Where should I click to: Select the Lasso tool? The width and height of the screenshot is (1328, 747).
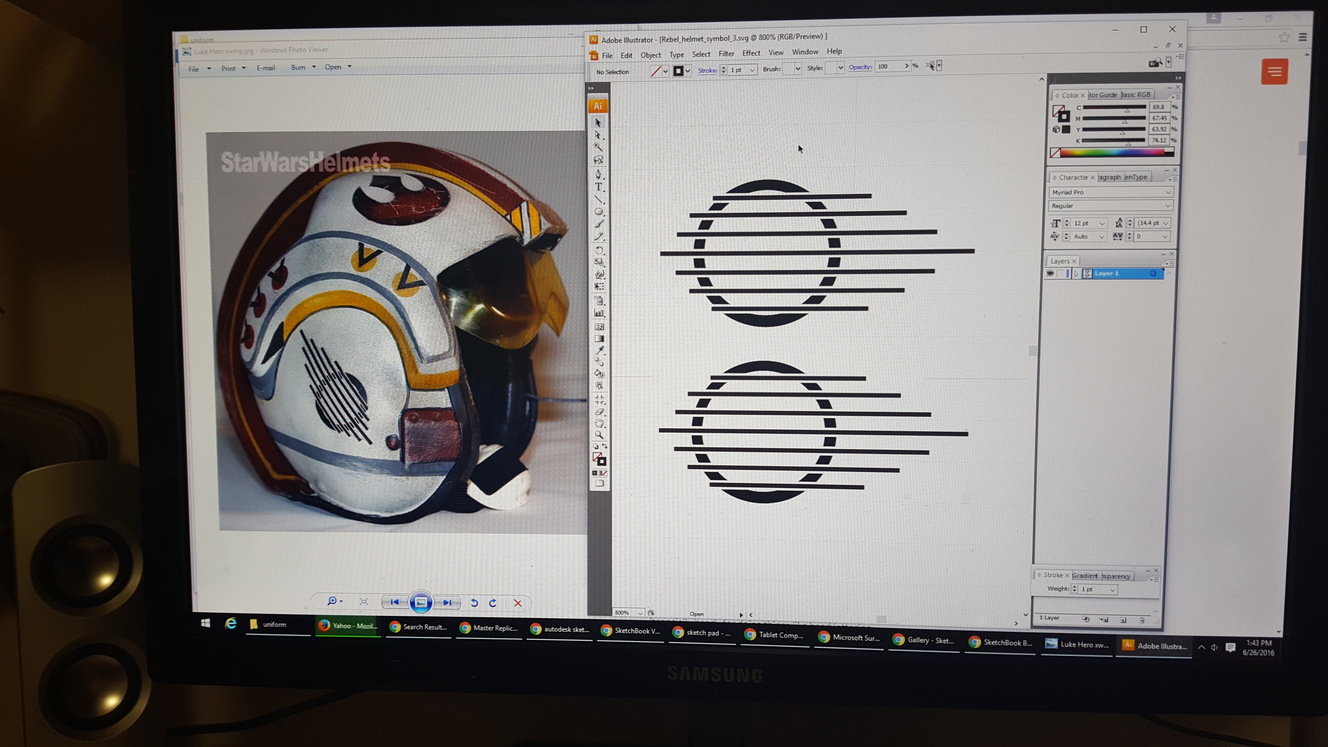(x=598, y=160)
